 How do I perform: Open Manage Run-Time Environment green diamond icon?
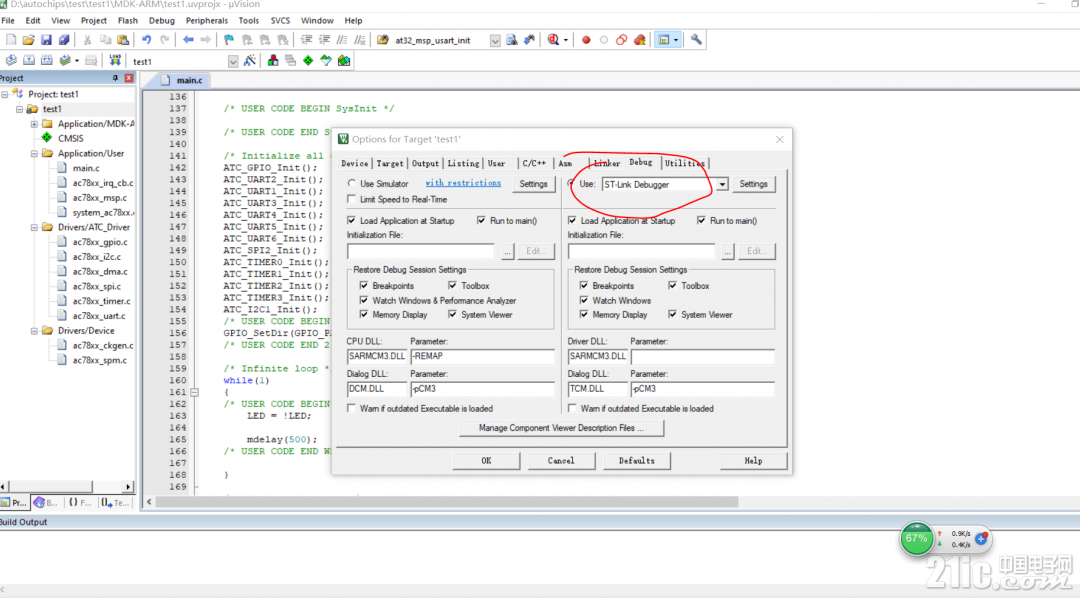308,61
